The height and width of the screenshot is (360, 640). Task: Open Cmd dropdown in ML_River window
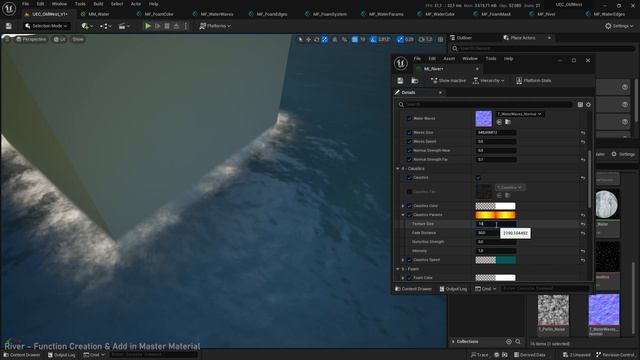point(486,289)
